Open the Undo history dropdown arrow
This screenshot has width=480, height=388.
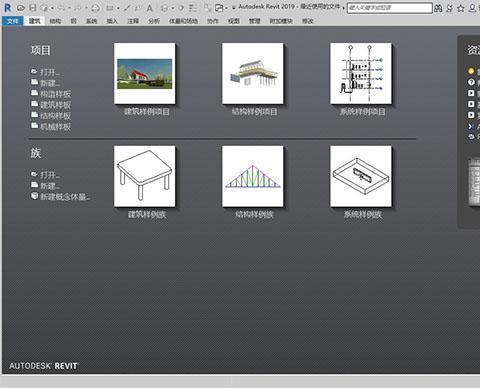tap(69, 8)
